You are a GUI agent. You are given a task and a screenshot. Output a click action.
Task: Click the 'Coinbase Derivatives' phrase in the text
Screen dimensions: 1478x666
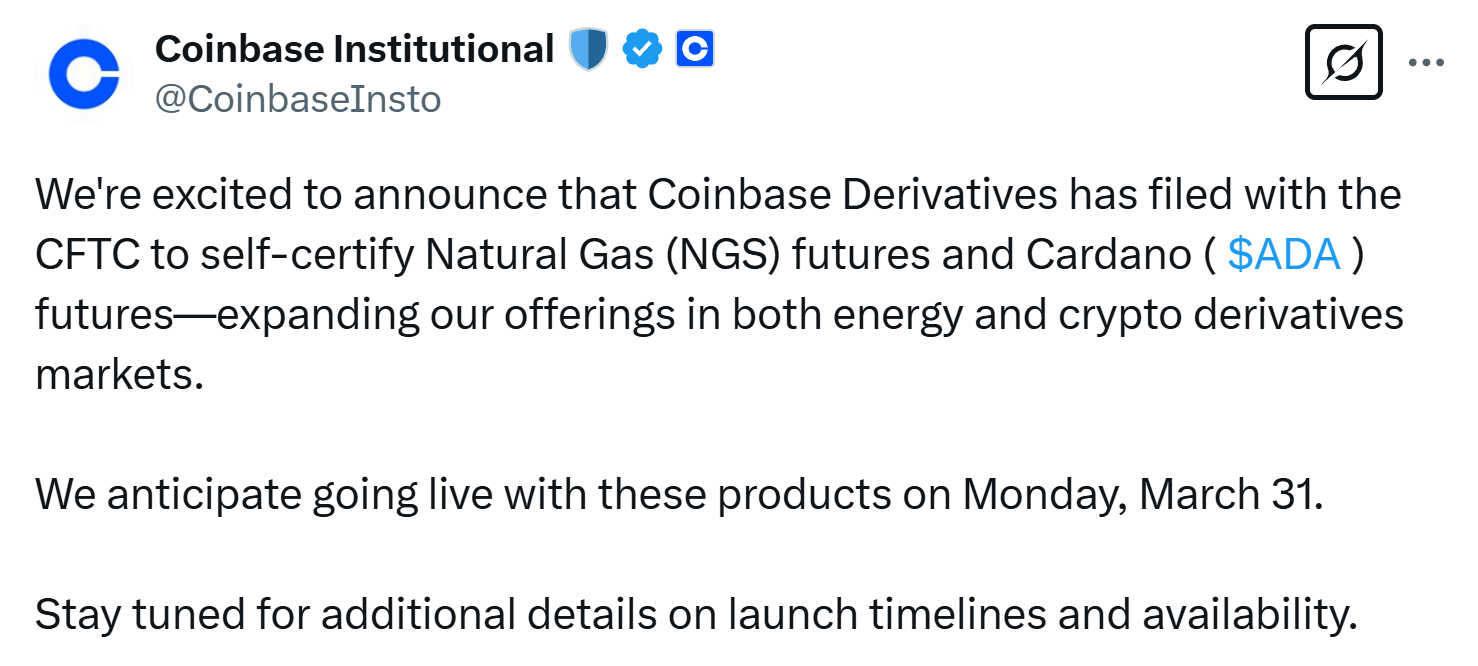coord(852,195)
